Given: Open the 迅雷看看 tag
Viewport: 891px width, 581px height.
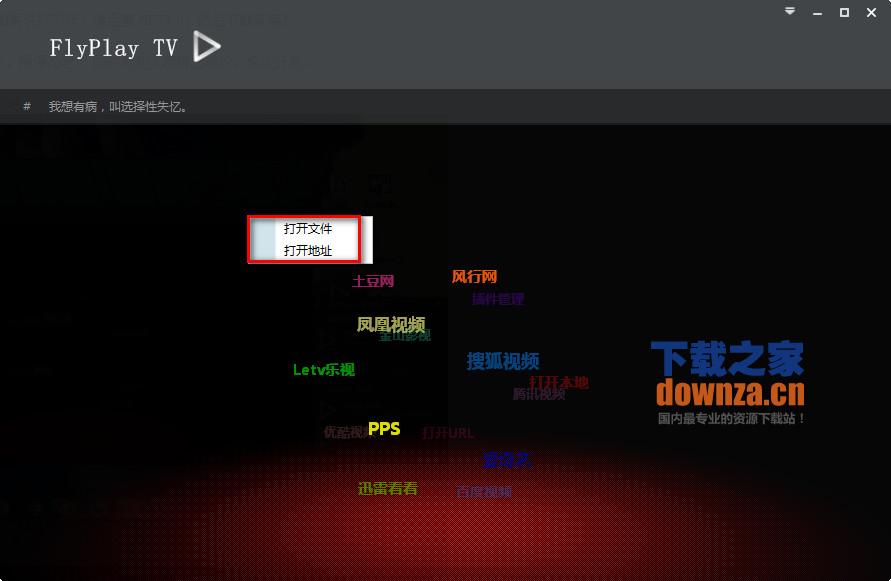Looking at the screenshot, I should 388,488.
